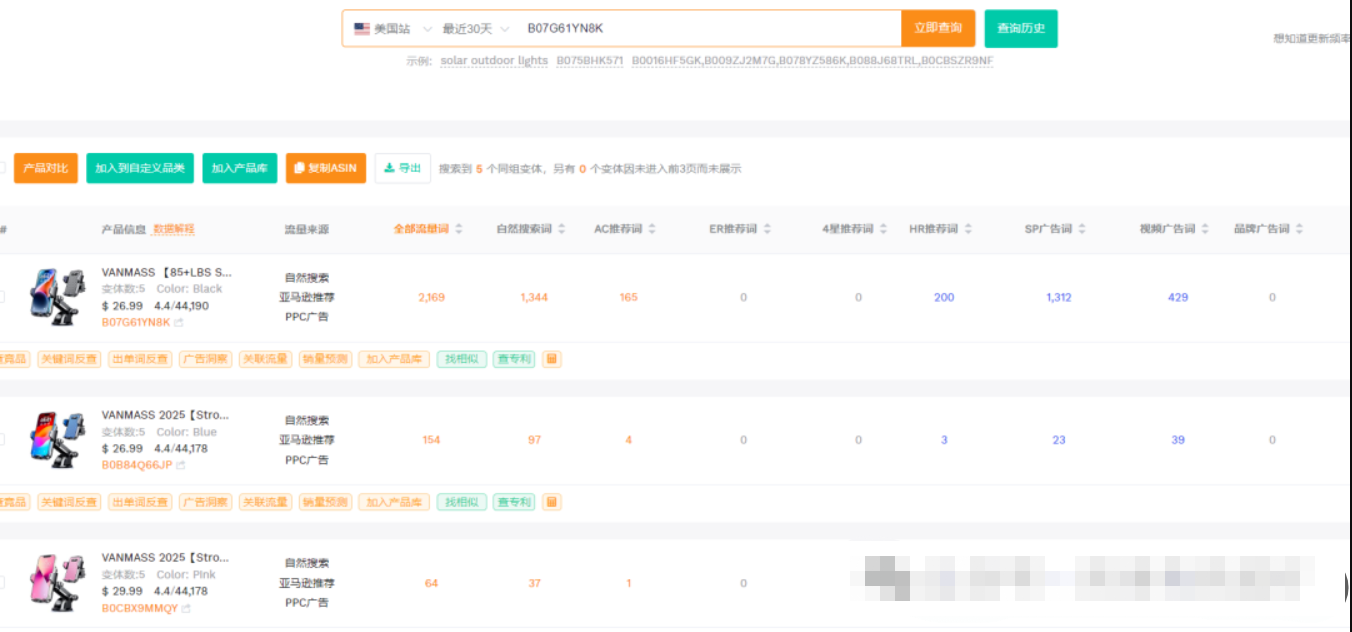Image resolution: width=1352 pixels, height=632 pixels.
Task: Click 加入产品库 tag under B07G61YN8K row
Action: 395,359
